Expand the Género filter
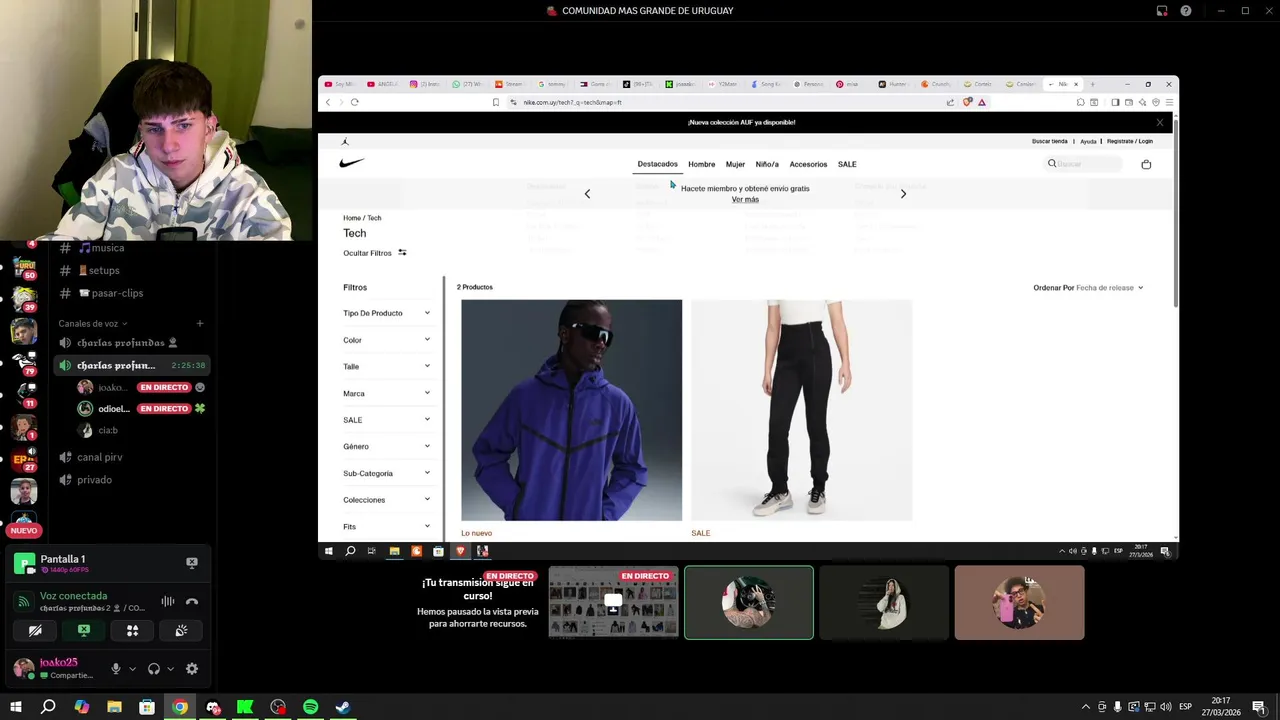 387,446
